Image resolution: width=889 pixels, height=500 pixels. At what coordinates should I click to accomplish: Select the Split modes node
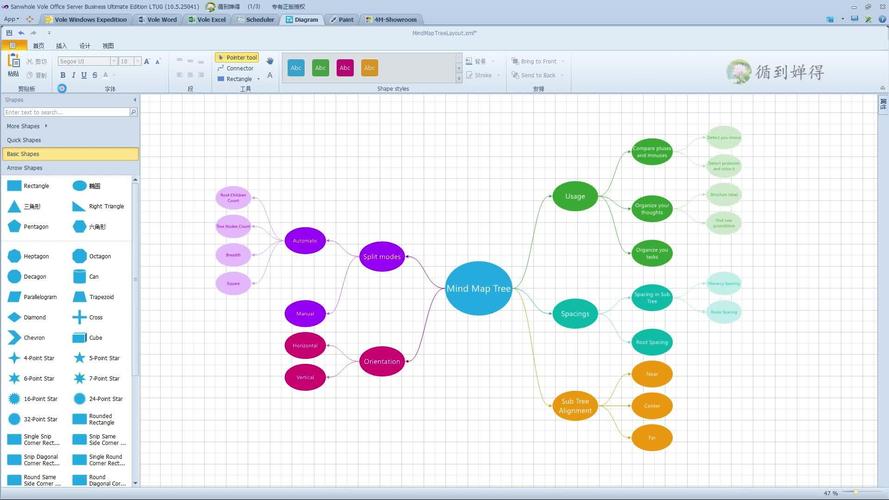click(x=382, y=257)
